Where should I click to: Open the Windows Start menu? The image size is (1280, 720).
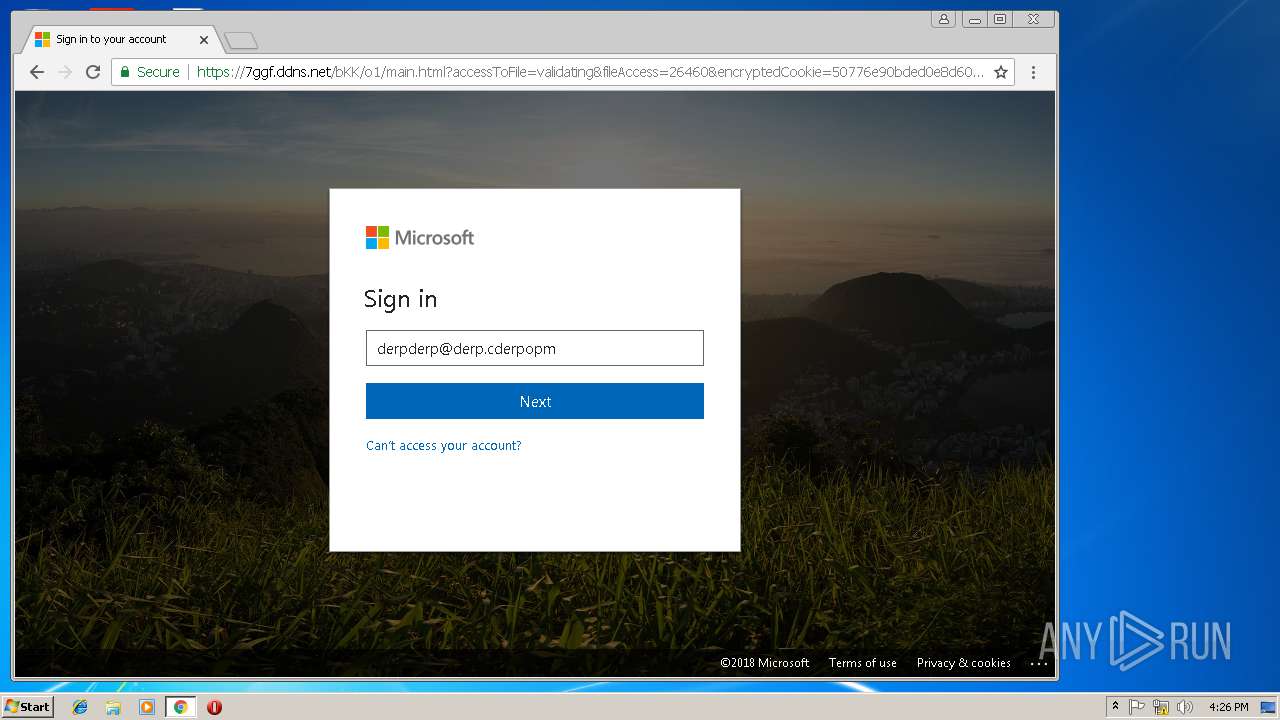click(x=28, y=707)
